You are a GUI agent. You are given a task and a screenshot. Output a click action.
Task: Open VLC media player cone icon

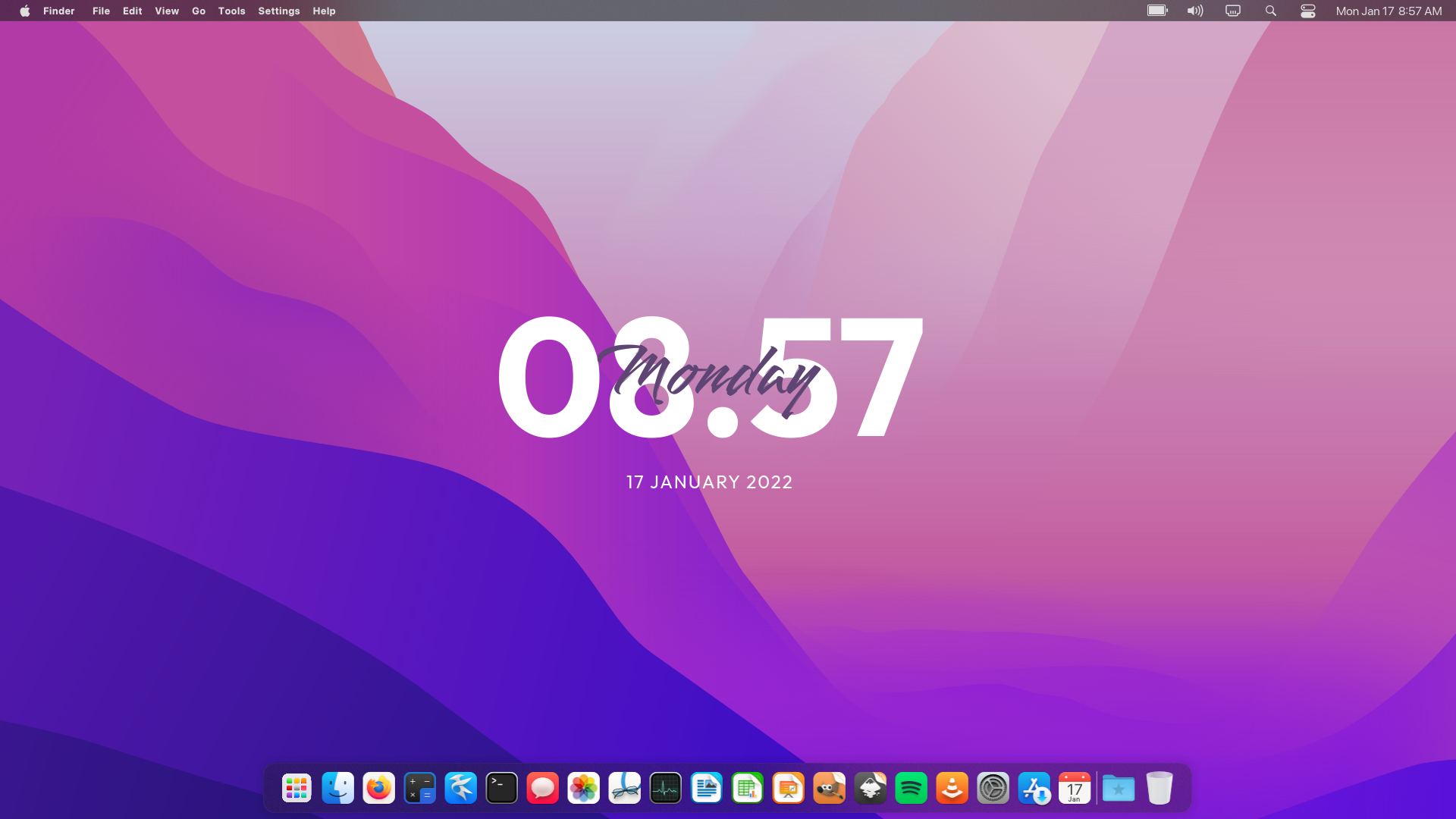(x=952, y=789)
